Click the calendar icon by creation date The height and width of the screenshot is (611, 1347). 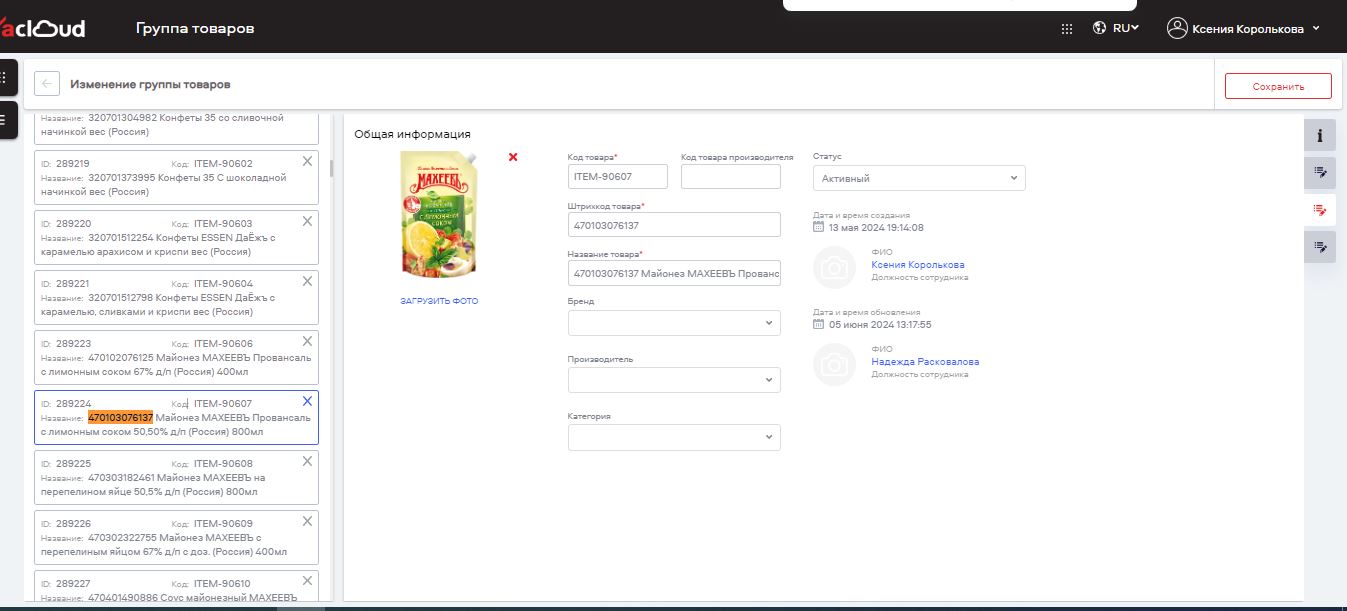(819, 227)
